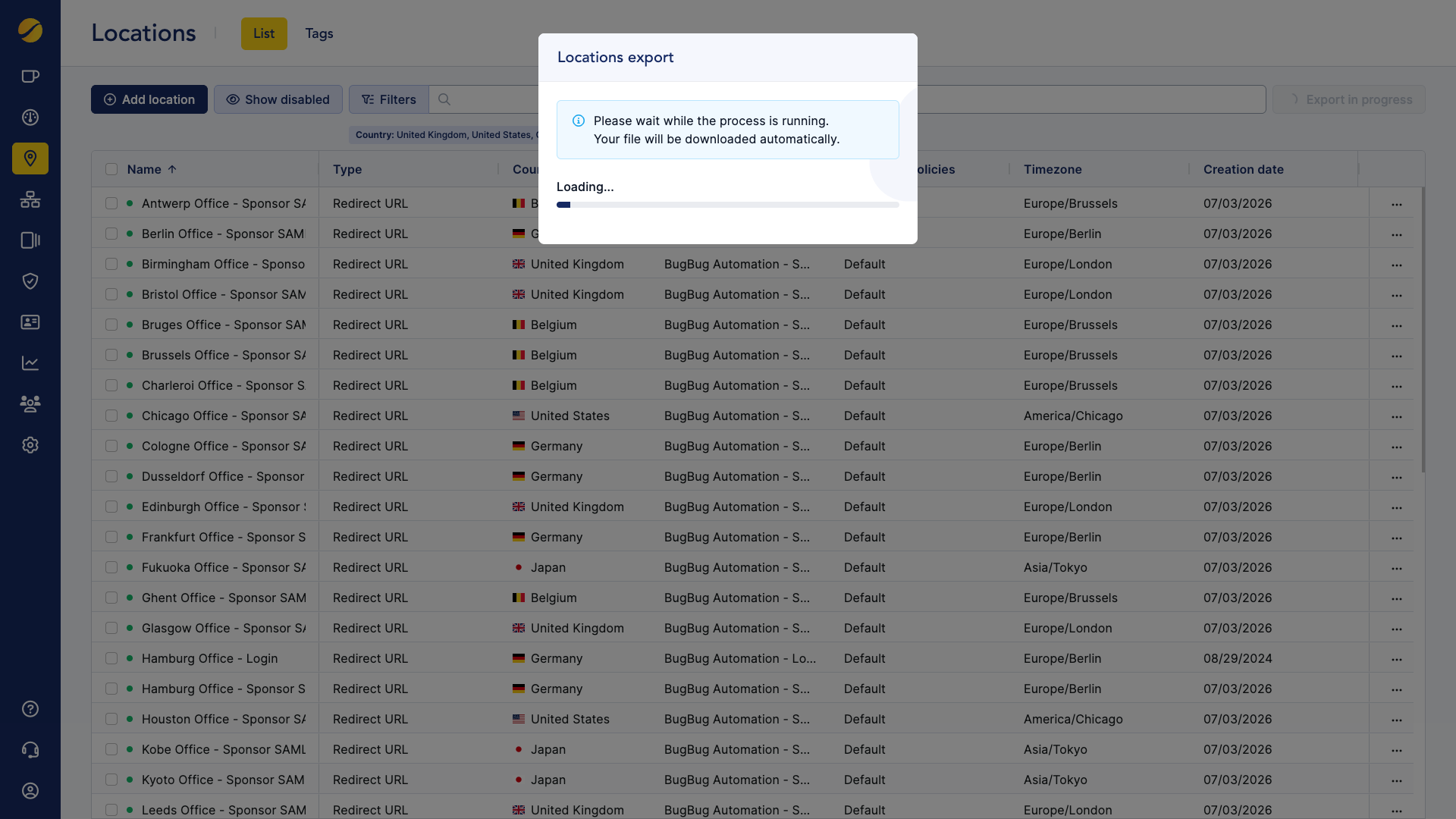Tick checkbox for Berlin Office row
The width and height of the screenshot is (1456, 819).
[111, 234]
